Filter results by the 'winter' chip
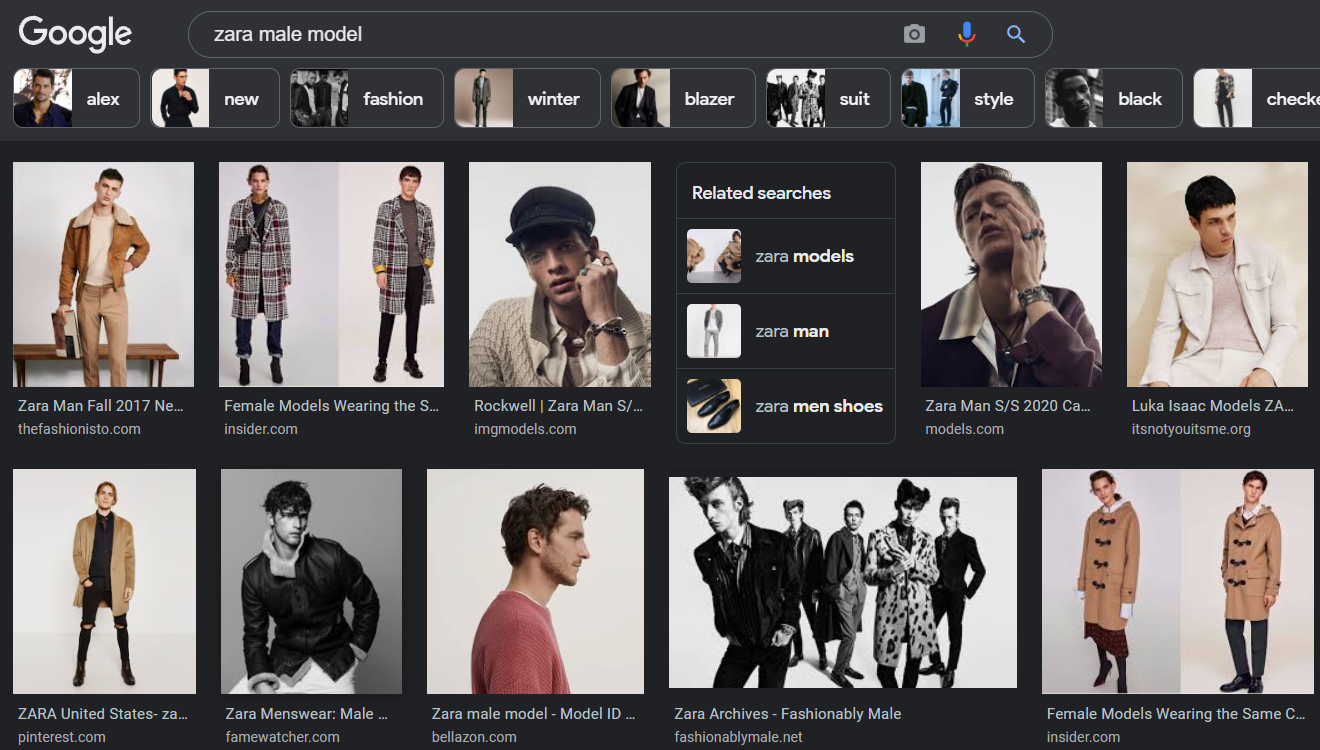1320x750 pixels. click(x=527, y=98)
